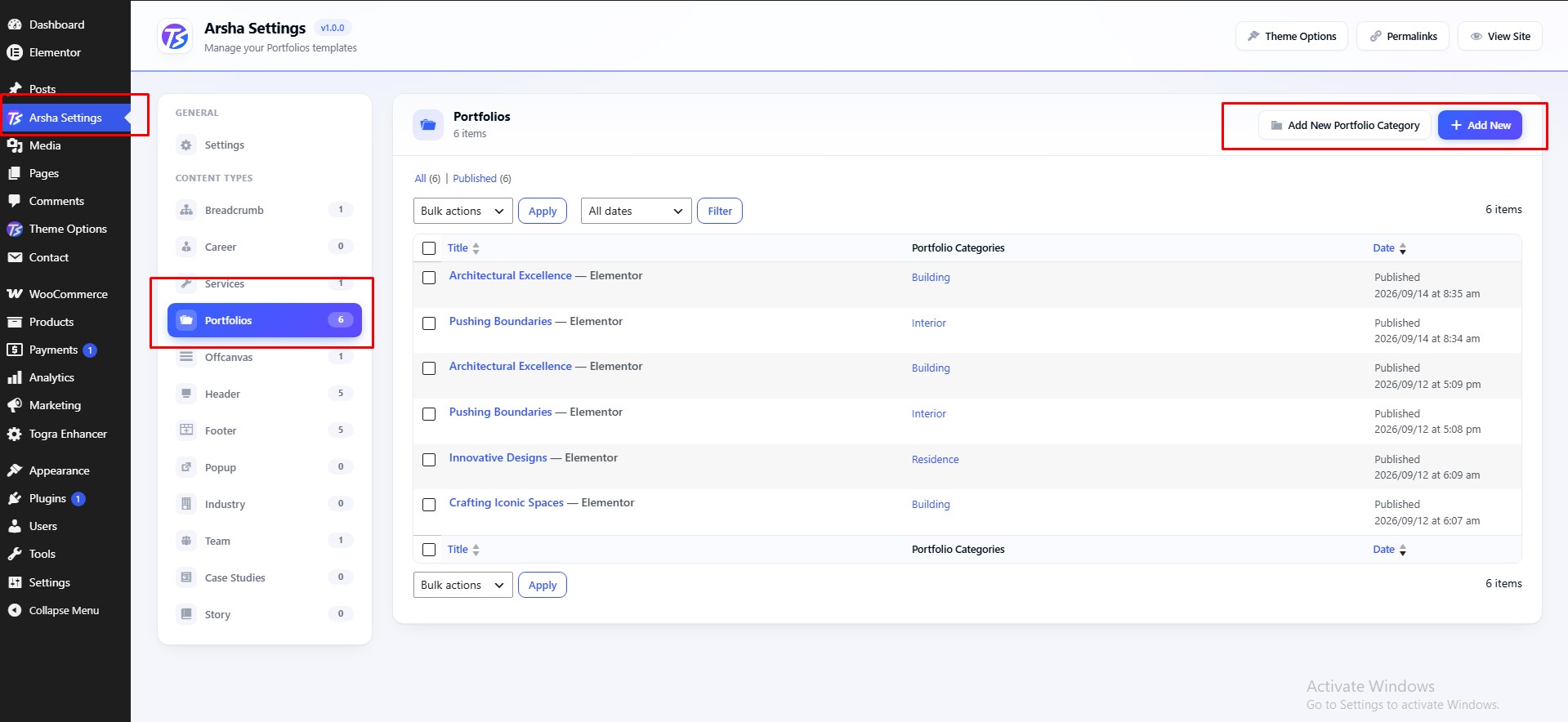Open the Published (6) filter link
The height and width of the screenshot is (722, 1568).
coord(482,178)
